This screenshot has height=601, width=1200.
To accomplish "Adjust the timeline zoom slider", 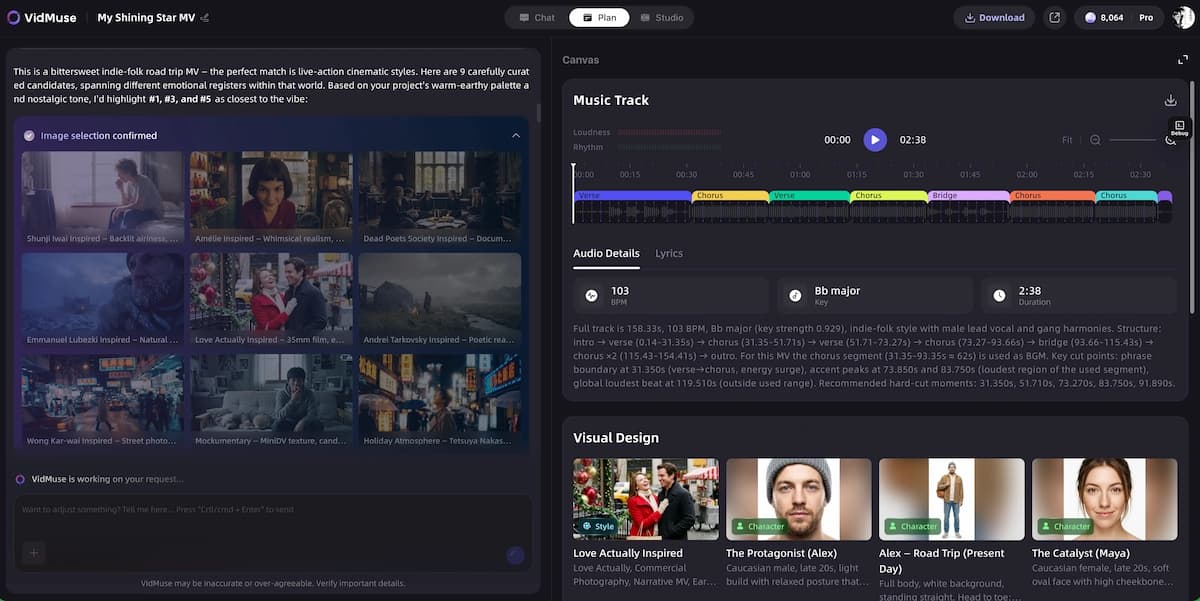I will click(1132, 140).
